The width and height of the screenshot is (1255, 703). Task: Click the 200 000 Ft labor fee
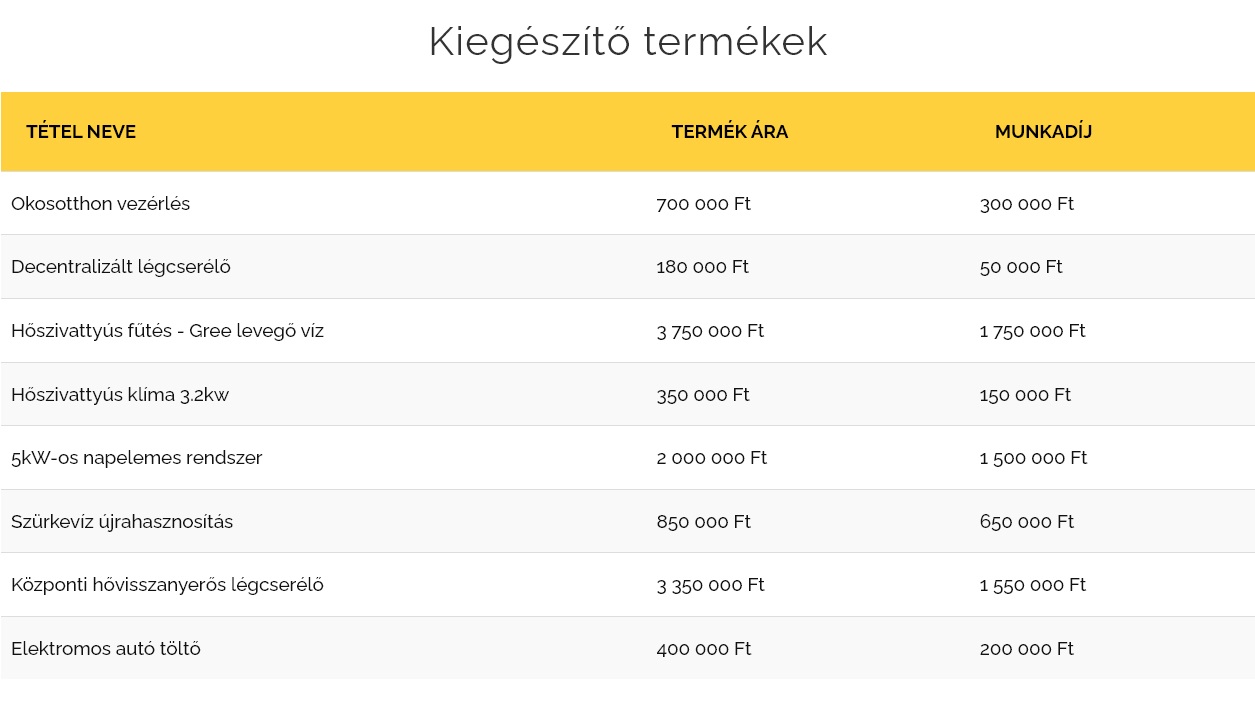(x=1026, y=649)
